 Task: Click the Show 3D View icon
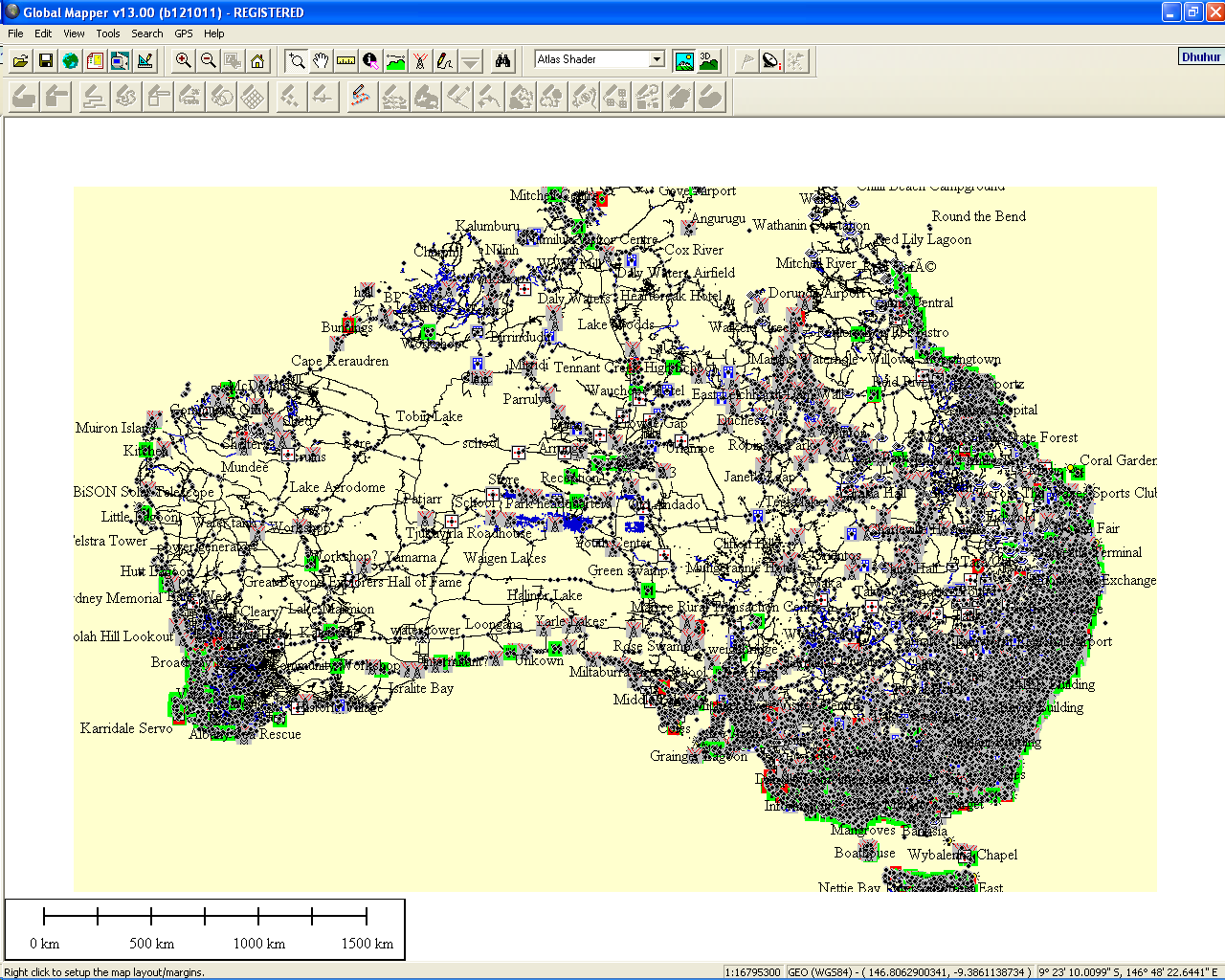(x=708, y=61)
